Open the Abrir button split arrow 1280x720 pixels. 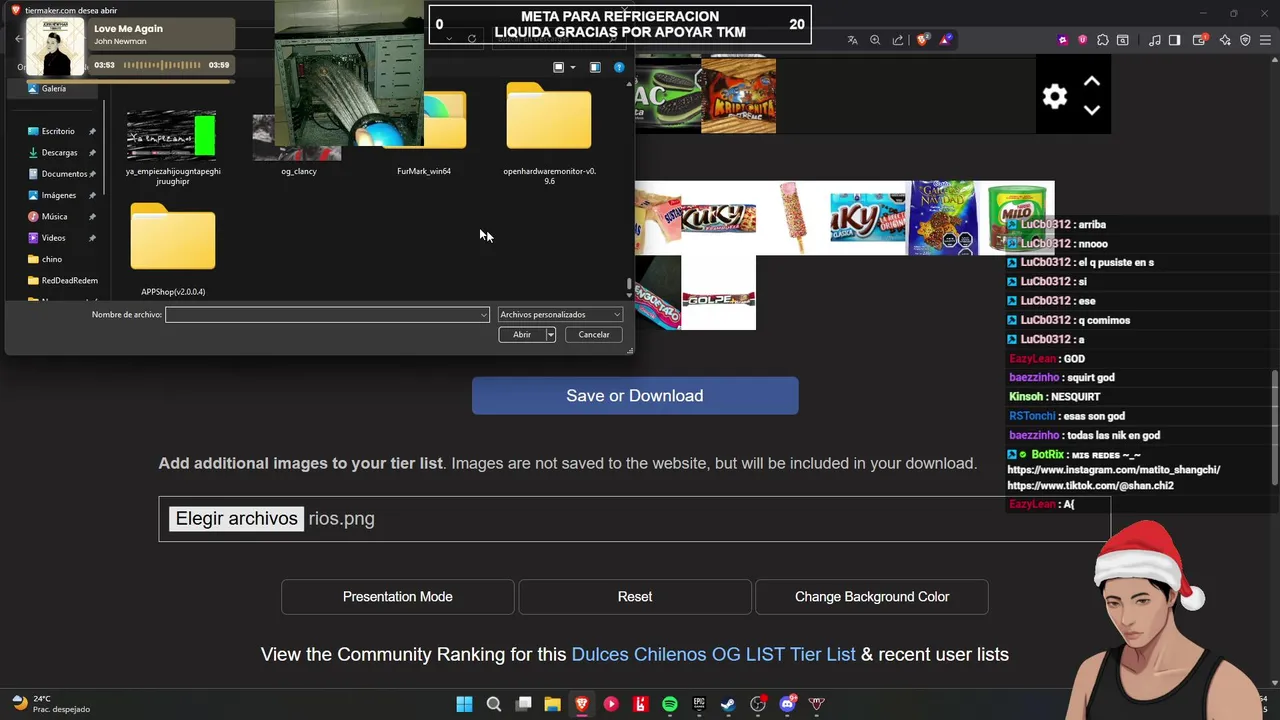(550, 335)
